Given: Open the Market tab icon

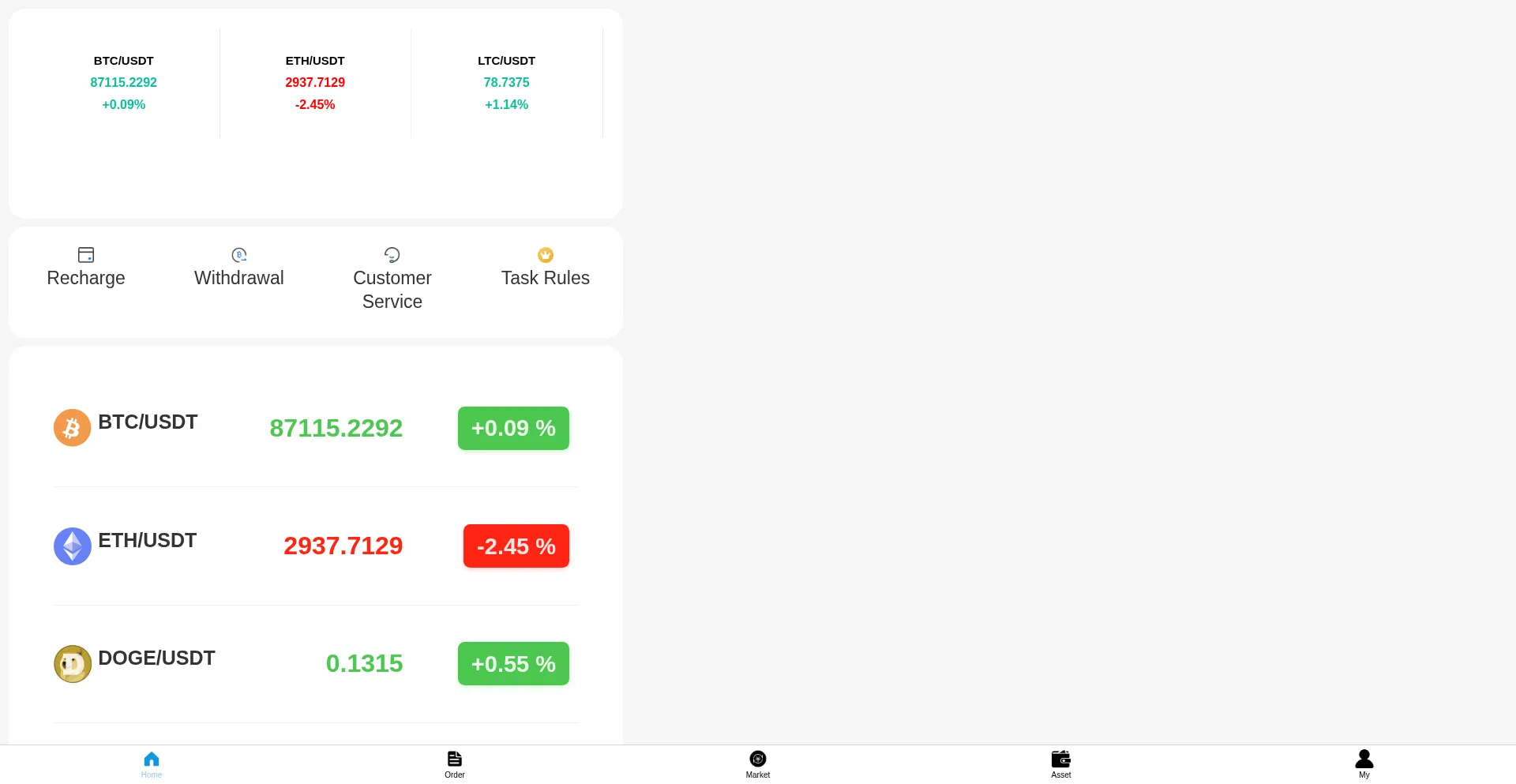Looking at the screenshot, I should (757, 759).
